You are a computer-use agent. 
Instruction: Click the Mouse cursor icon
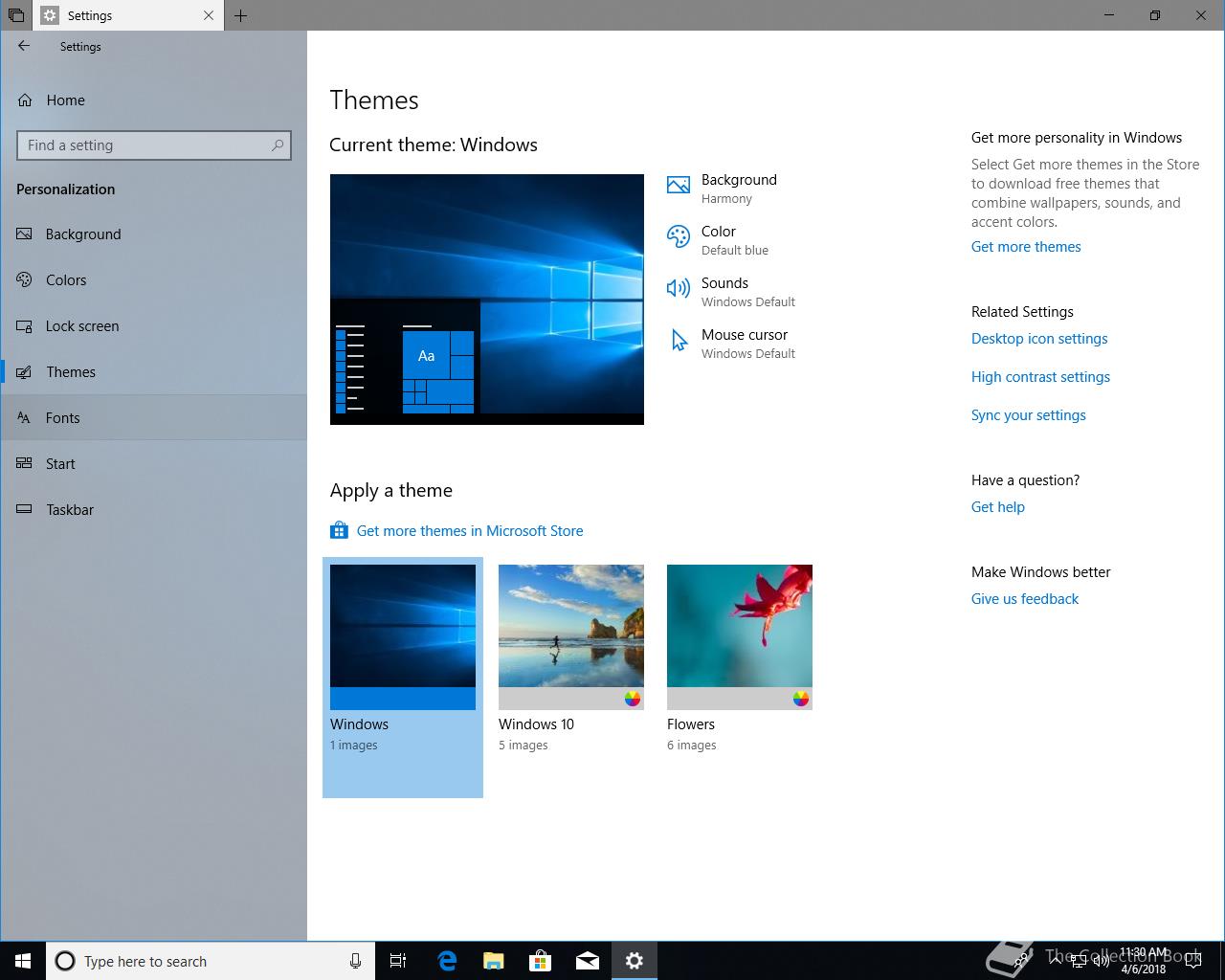click(x=679, y=341)
